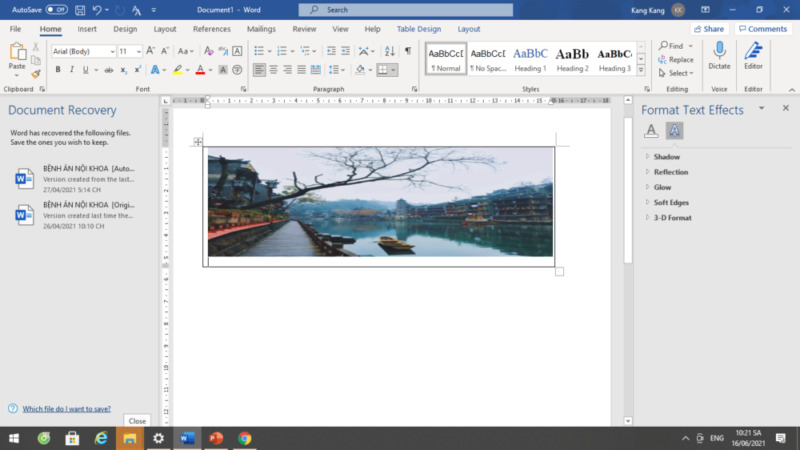Click the table move handle
Viewport: 800px width, 450px height.
click(198, 142)
